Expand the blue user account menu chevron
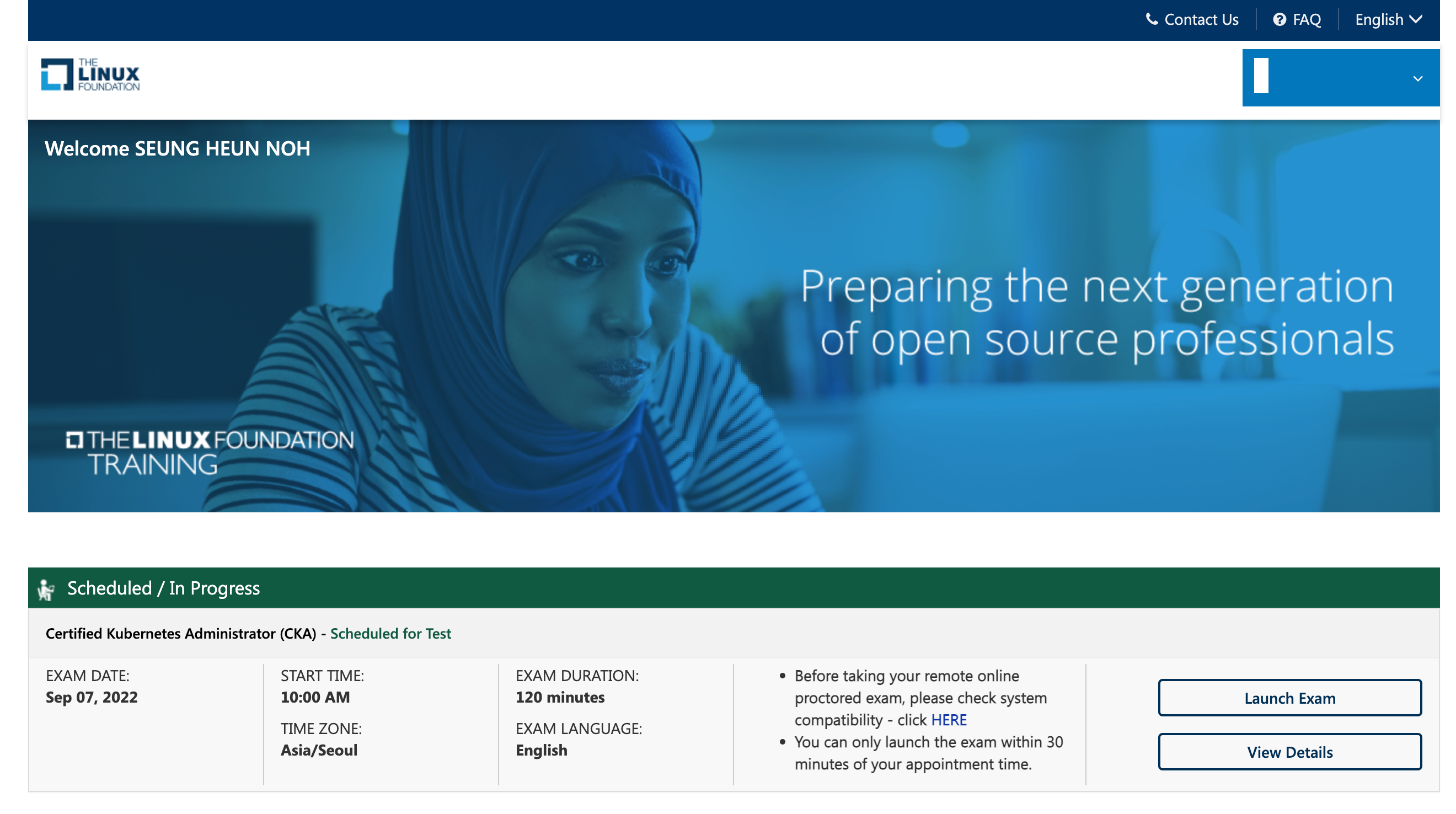 1417,78
